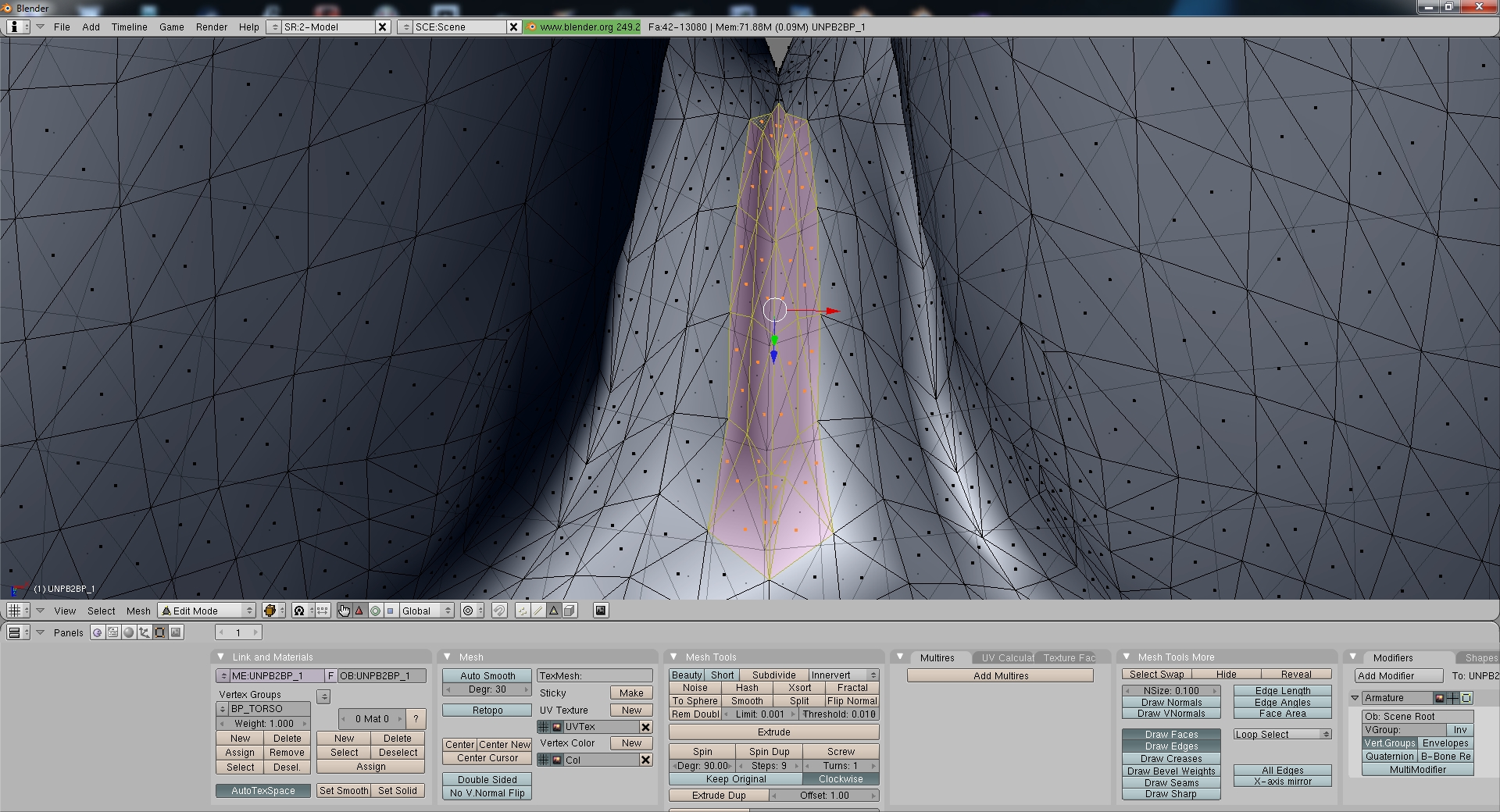This screenshot has width=1500, height=812.
Task: Click the edge select mode icon
Action: [x=538, y=611]
